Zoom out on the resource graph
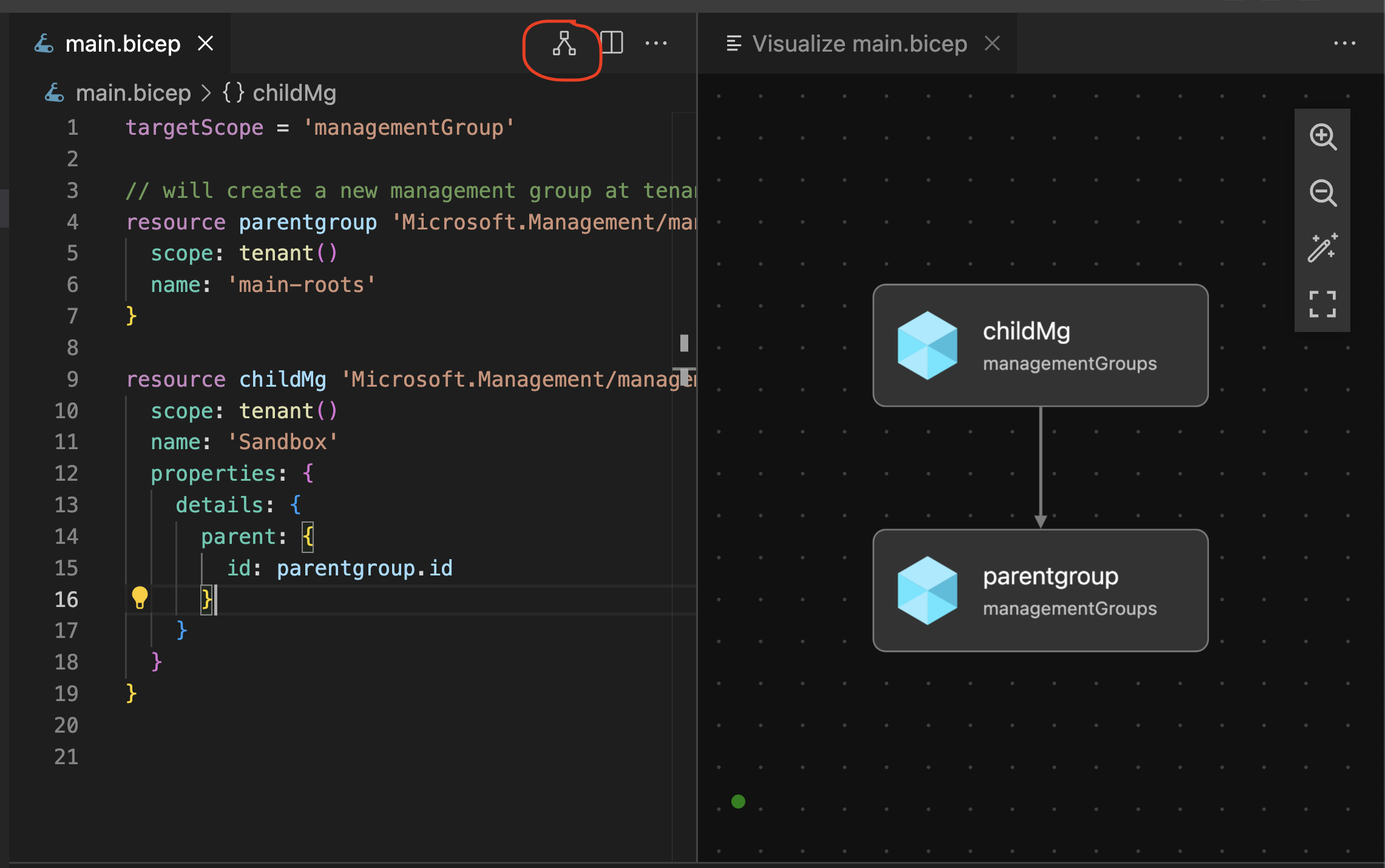Screen dimensions: 1385x868 click(1322, 193)
